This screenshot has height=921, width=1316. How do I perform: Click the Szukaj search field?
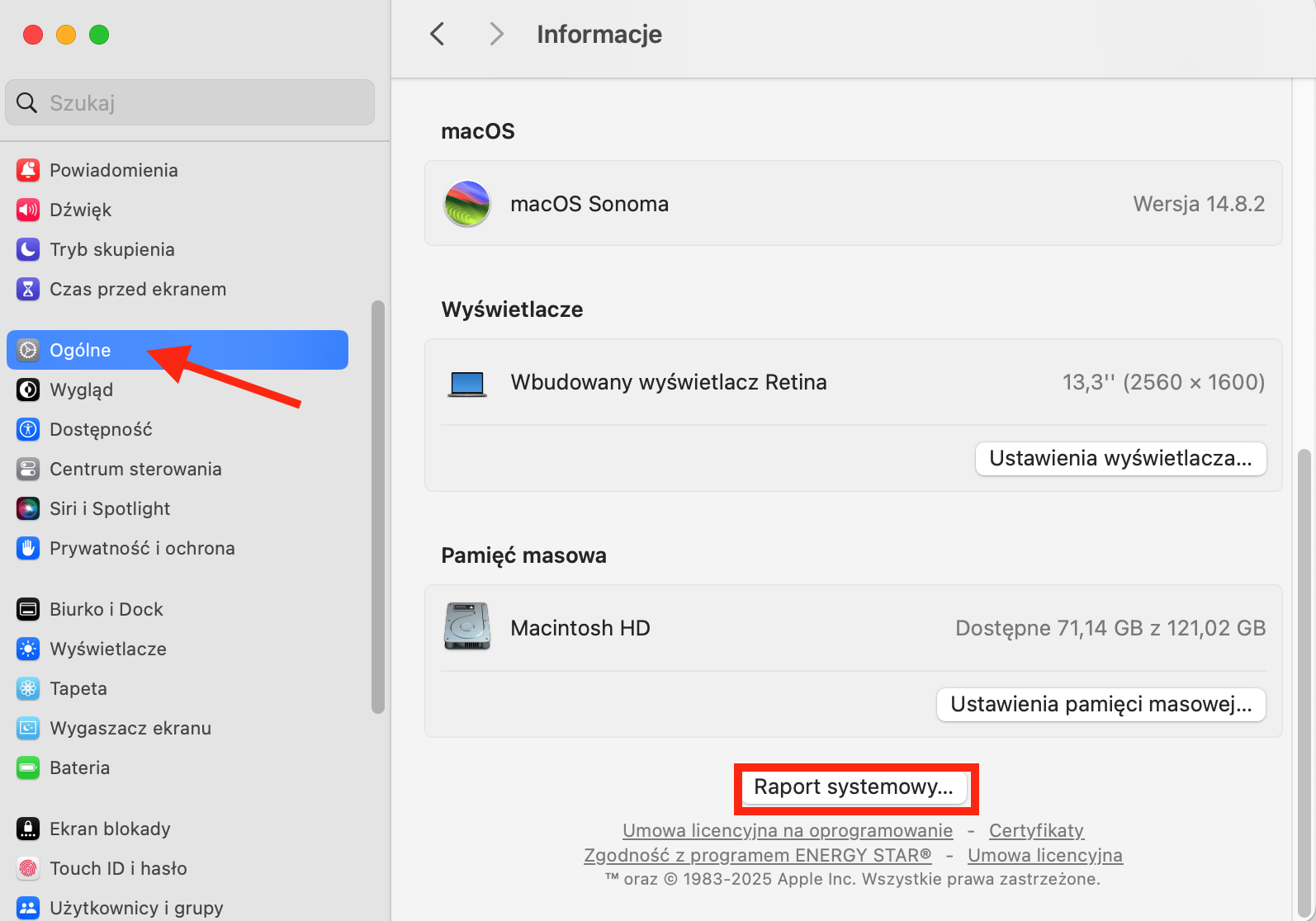(190, 102)
